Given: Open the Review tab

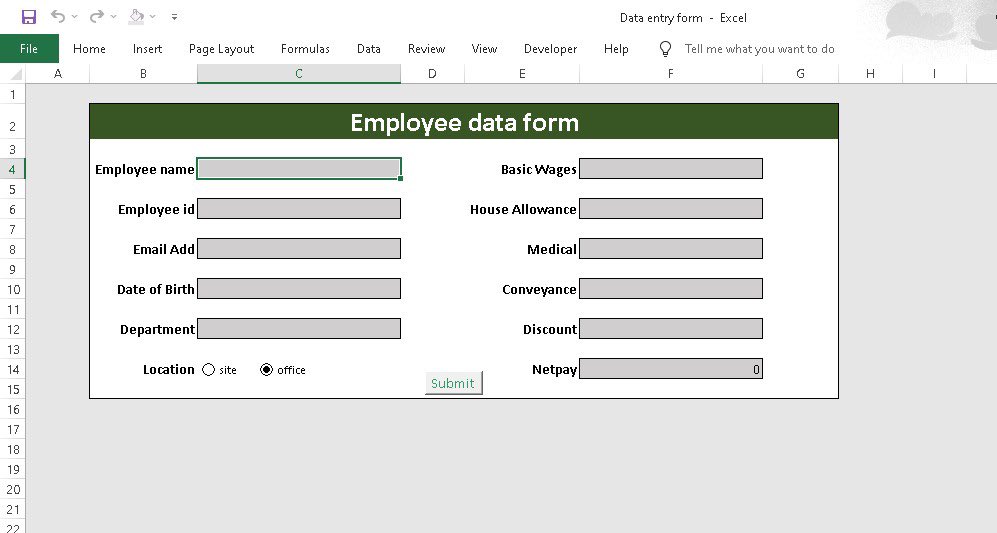Looking at the screenshot, I should [427, 49].
